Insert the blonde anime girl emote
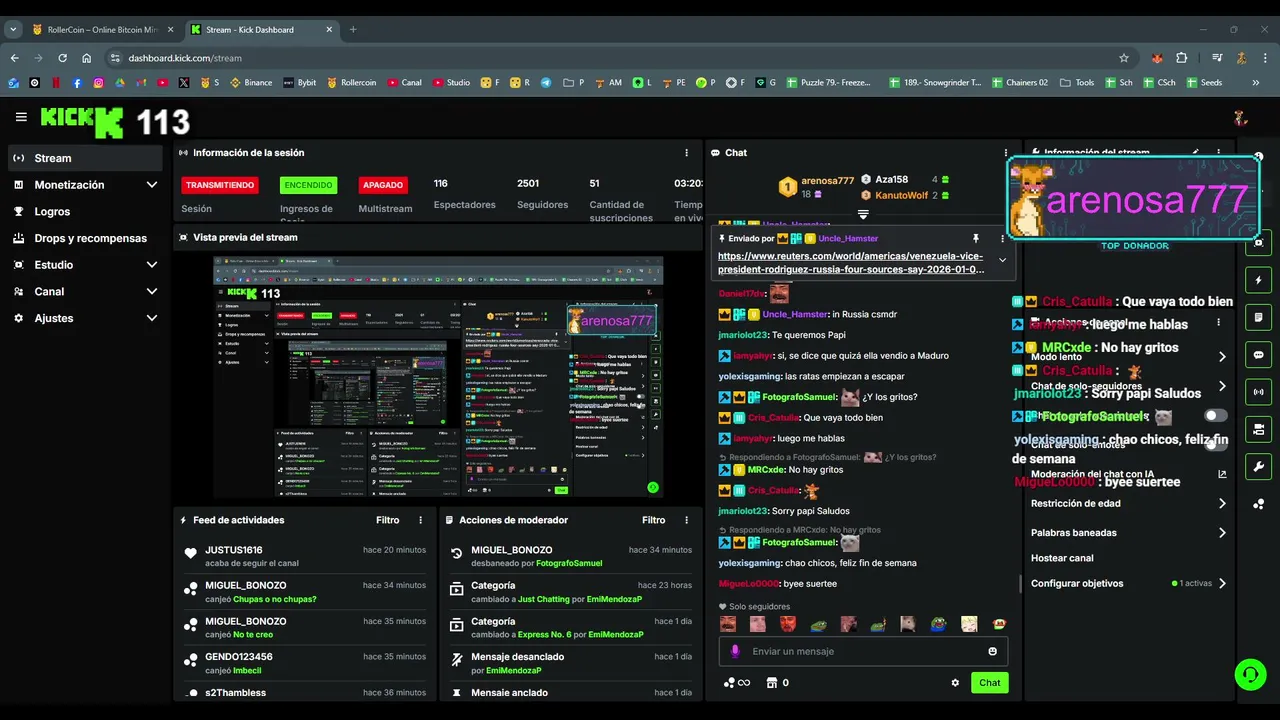The image size is (1280, 720). tap(969, 624)
